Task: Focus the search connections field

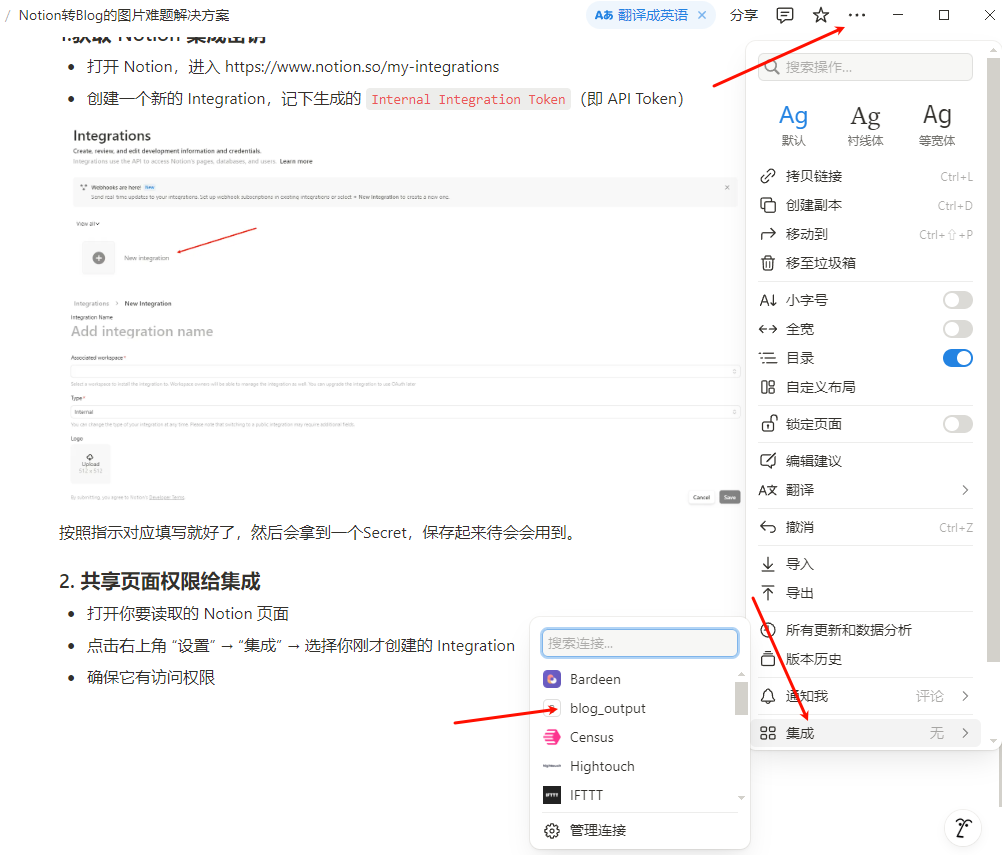Action: [x=640, y=643]
